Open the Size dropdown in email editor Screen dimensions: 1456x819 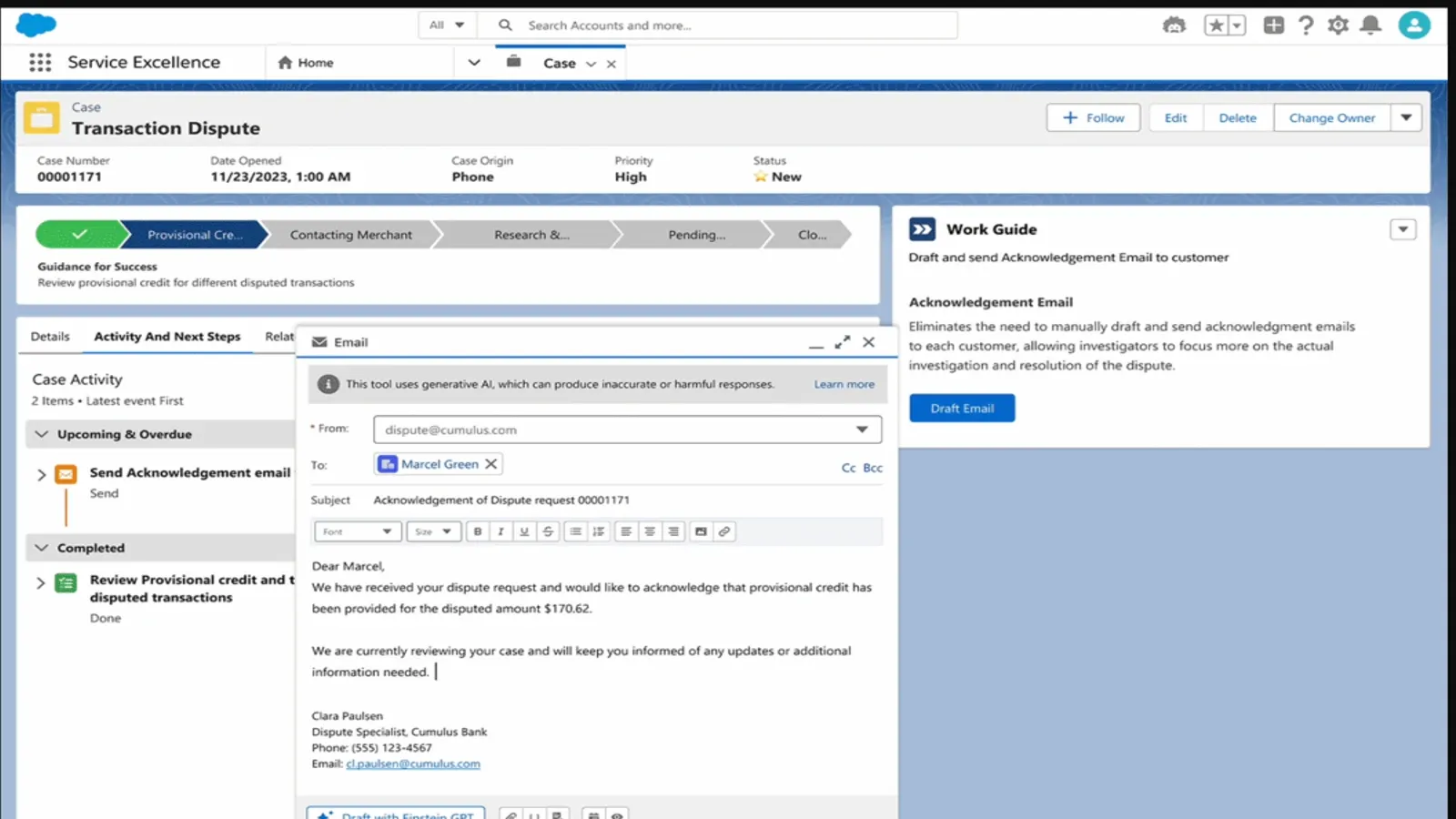click(x=434, y=531)
